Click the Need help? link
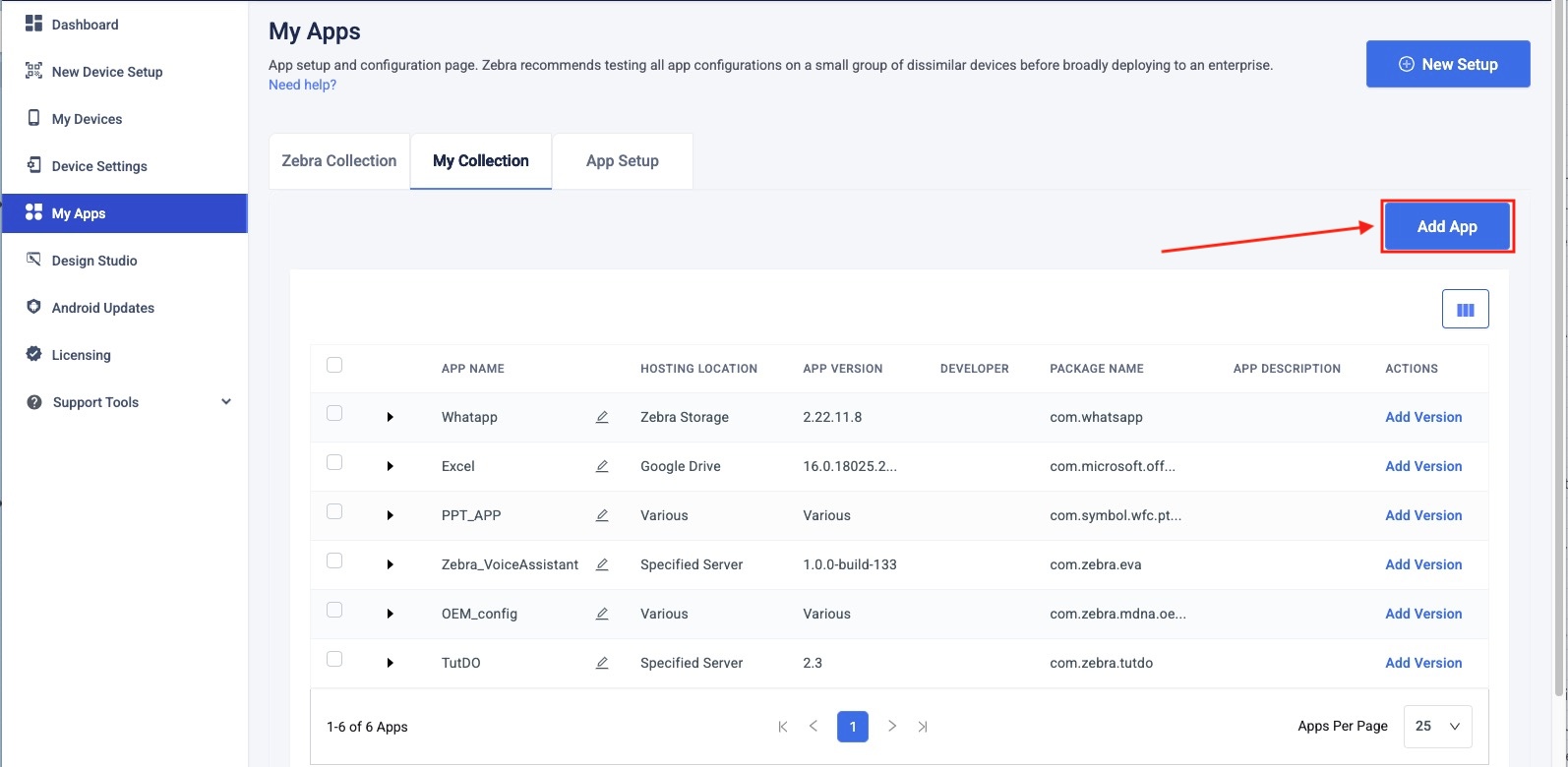 (x=302, y=86)
